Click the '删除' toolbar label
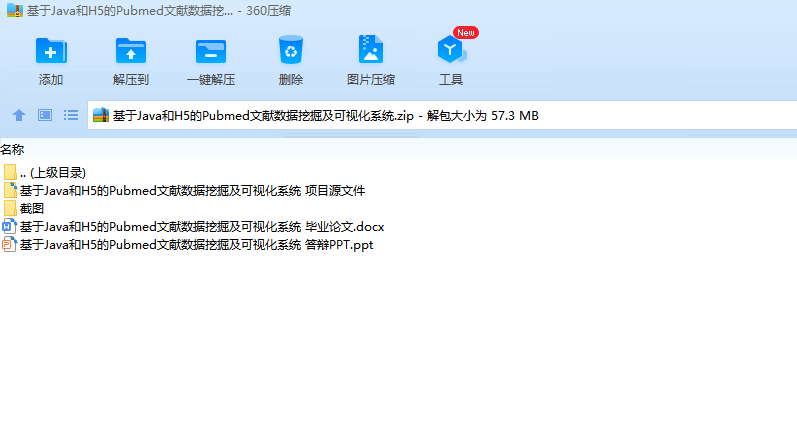Viewport: 797px width, 425px height. 291,80
